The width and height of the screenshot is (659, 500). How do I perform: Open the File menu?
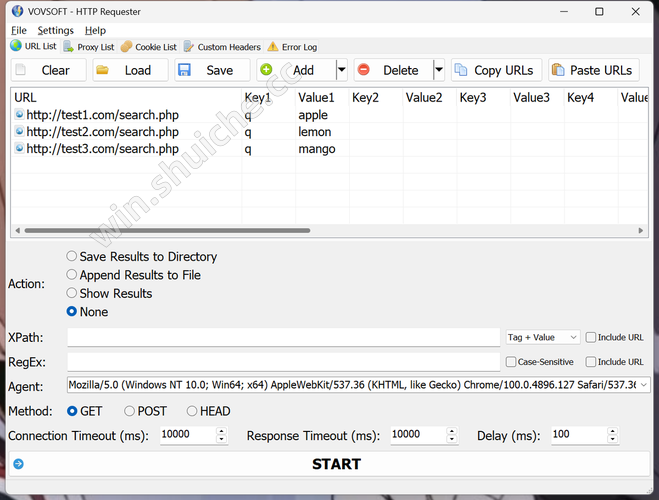[18, 31]
